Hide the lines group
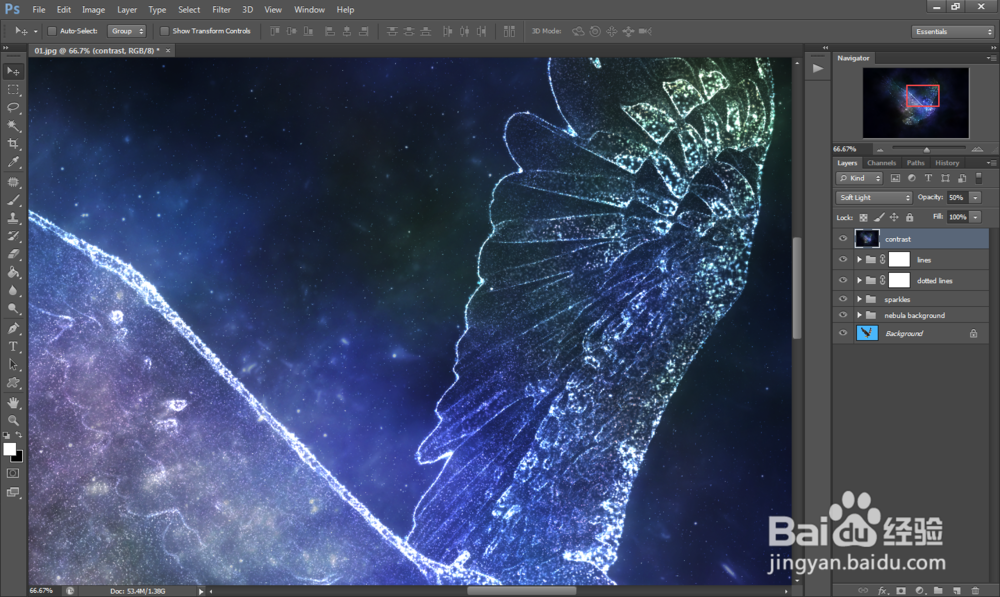Screen dimensions: 1000x597 (x=843, y=260)
